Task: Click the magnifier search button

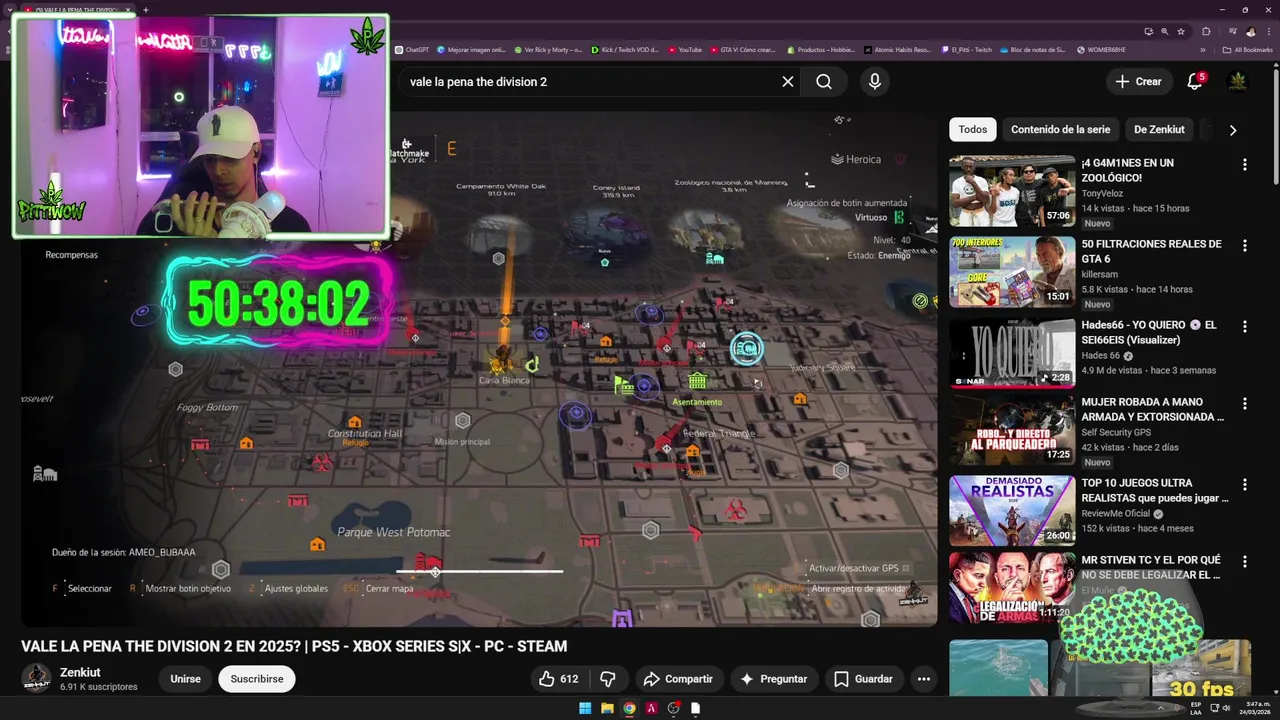Action: (x=824, y=82)
